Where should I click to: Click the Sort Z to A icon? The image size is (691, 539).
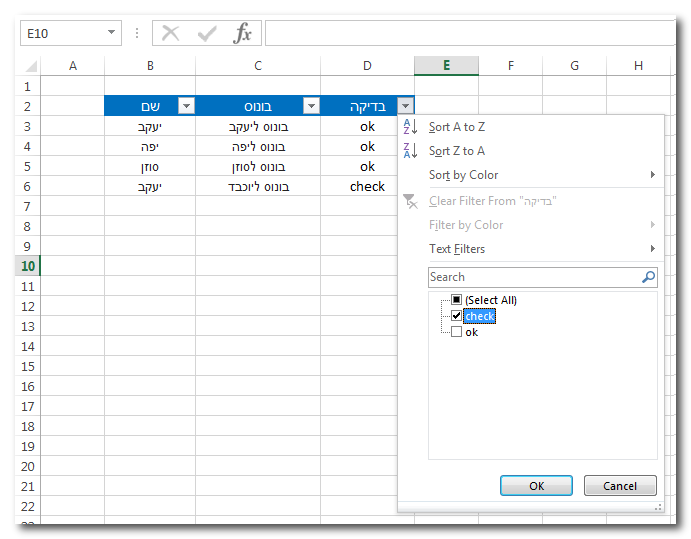click(x=410, y=151)
